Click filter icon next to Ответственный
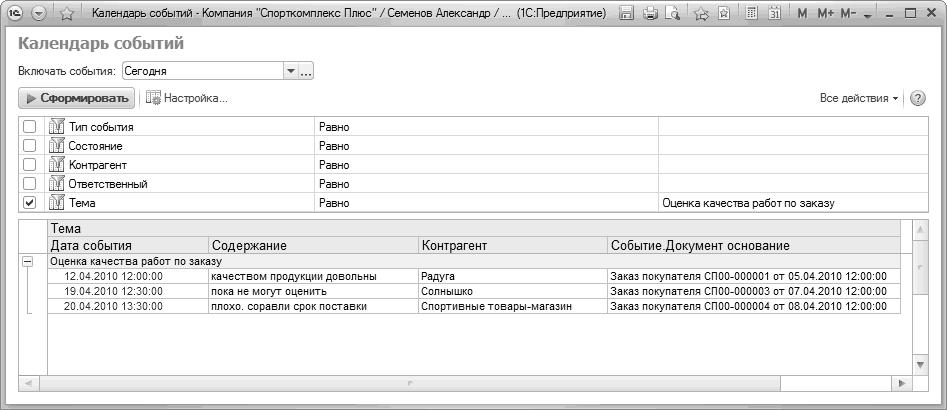The height and width of the screenshot is (410, 947). (x=56, y=184)
